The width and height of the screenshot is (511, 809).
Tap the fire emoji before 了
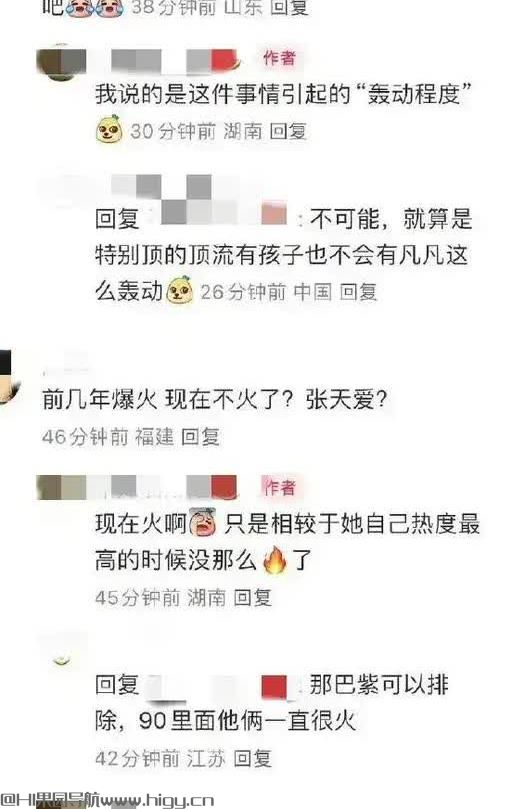[275, 560]
